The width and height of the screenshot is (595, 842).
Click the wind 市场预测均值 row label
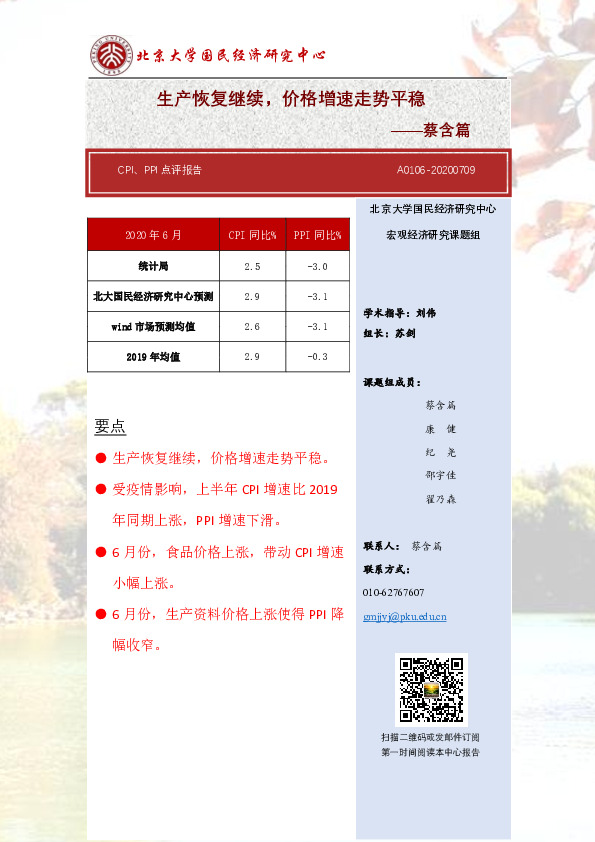point(154,326)
